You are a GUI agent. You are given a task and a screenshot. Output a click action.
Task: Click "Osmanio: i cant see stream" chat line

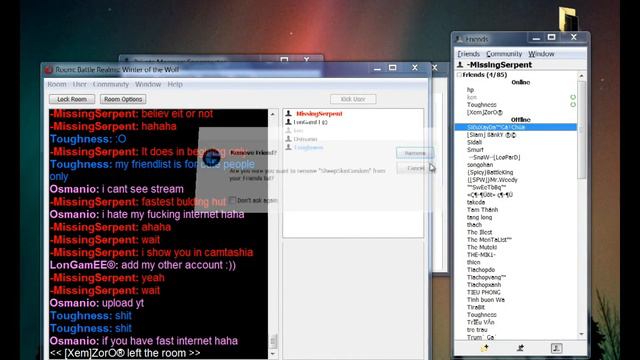[117, 189]
